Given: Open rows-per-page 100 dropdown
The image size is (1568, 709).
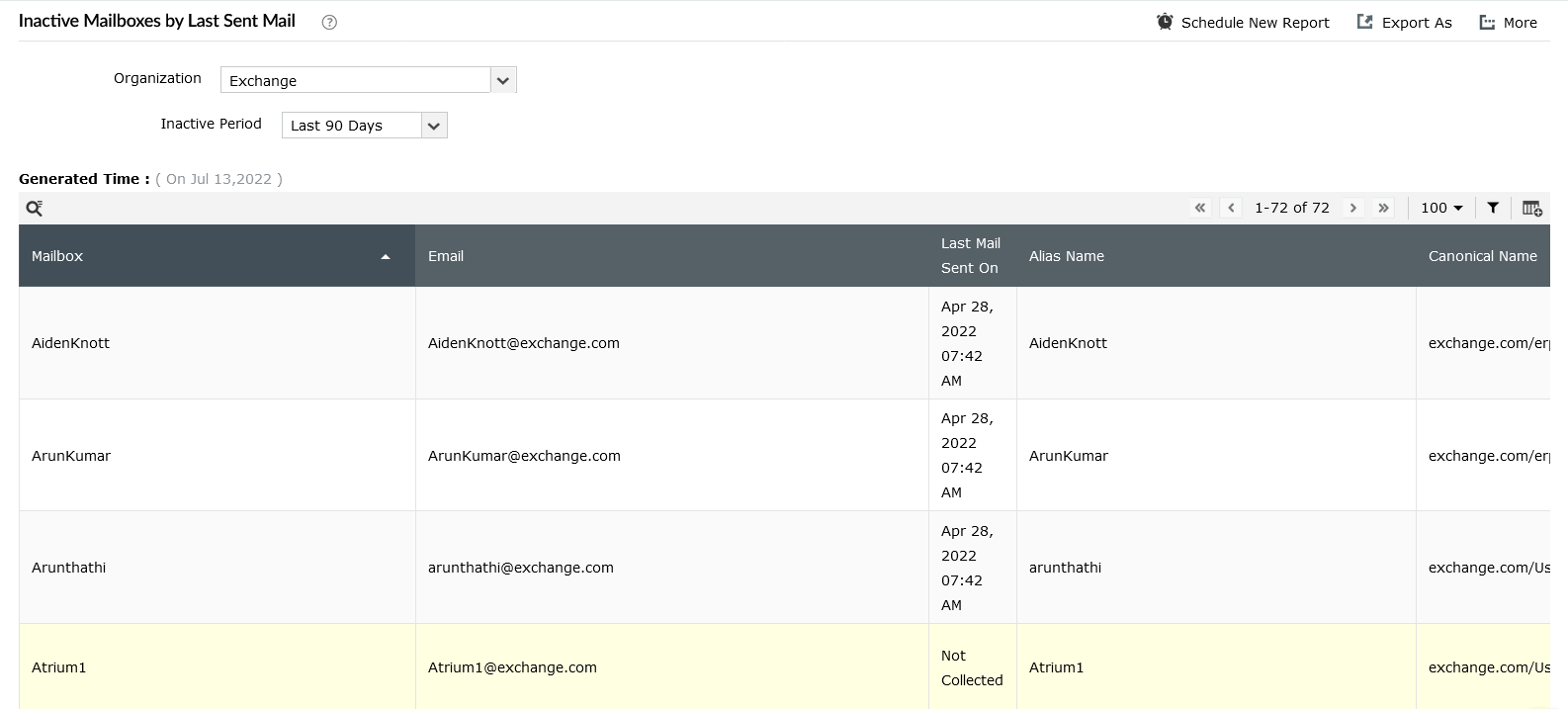Looking at the screenshot, I should click(1441, 208).
